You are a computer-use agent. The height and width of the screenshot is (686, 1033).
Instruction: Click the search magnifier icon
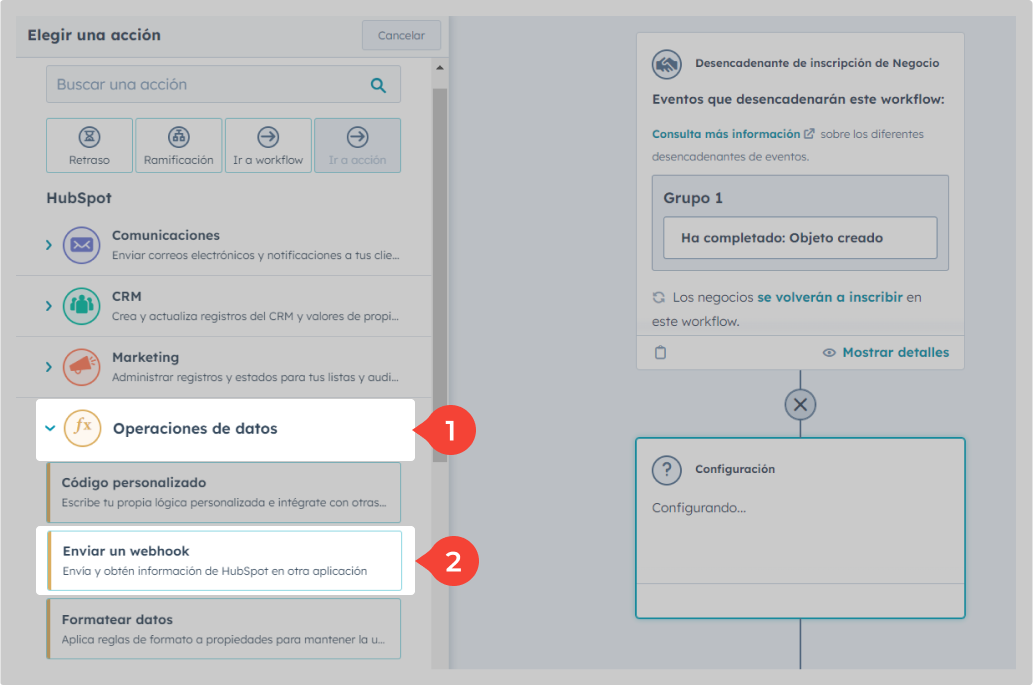point(378,85)
